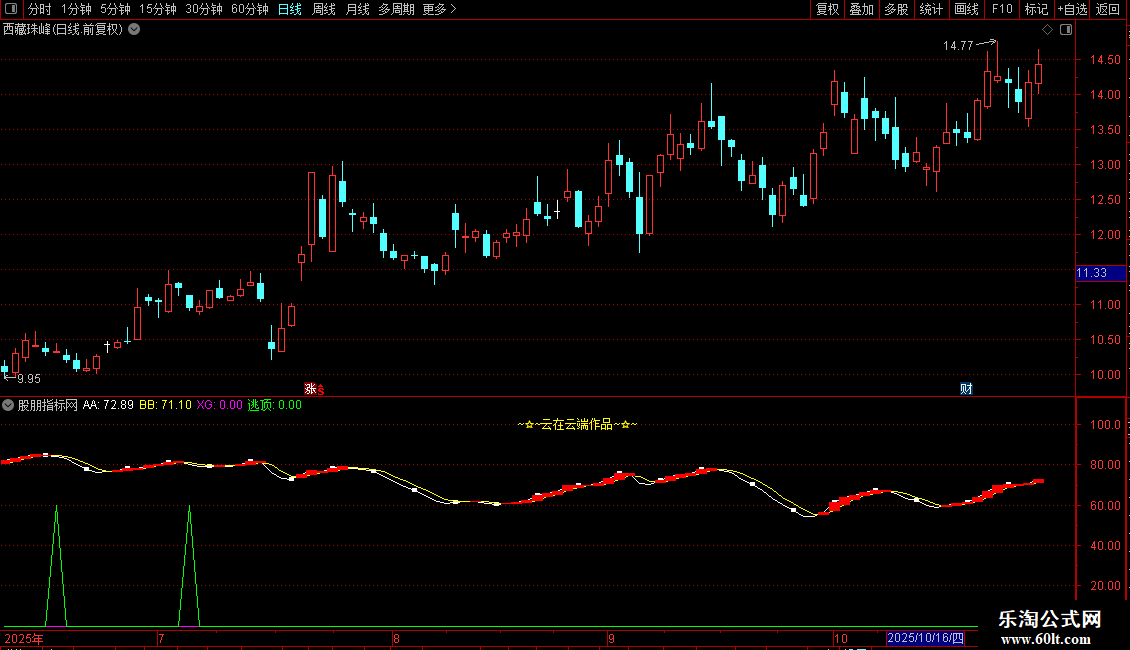Screen dimensions: 1130x650
Task: Click the 返回 back button
Action: point(1108,9)
